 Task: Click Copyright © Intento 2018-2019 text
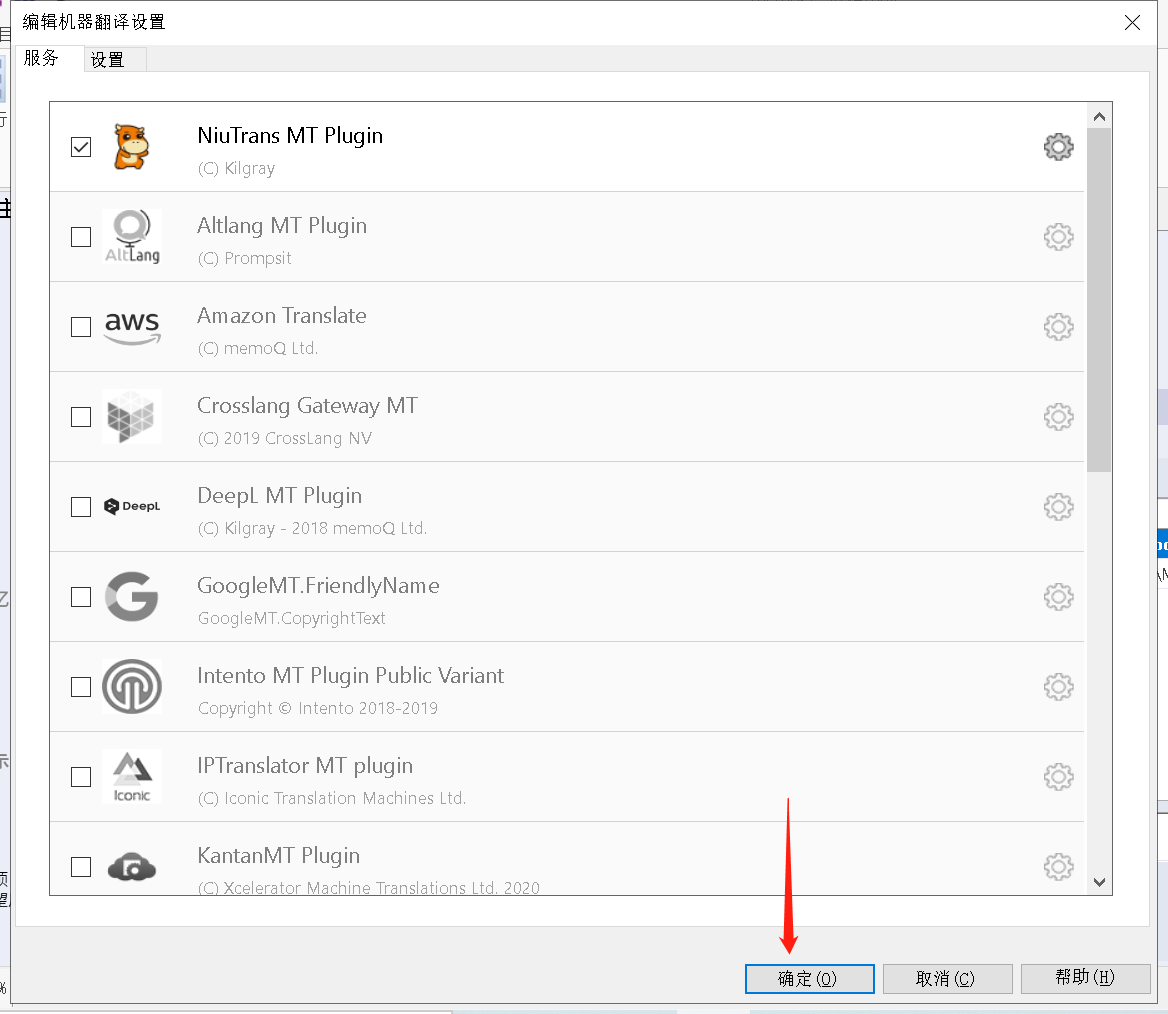[318, 709]
